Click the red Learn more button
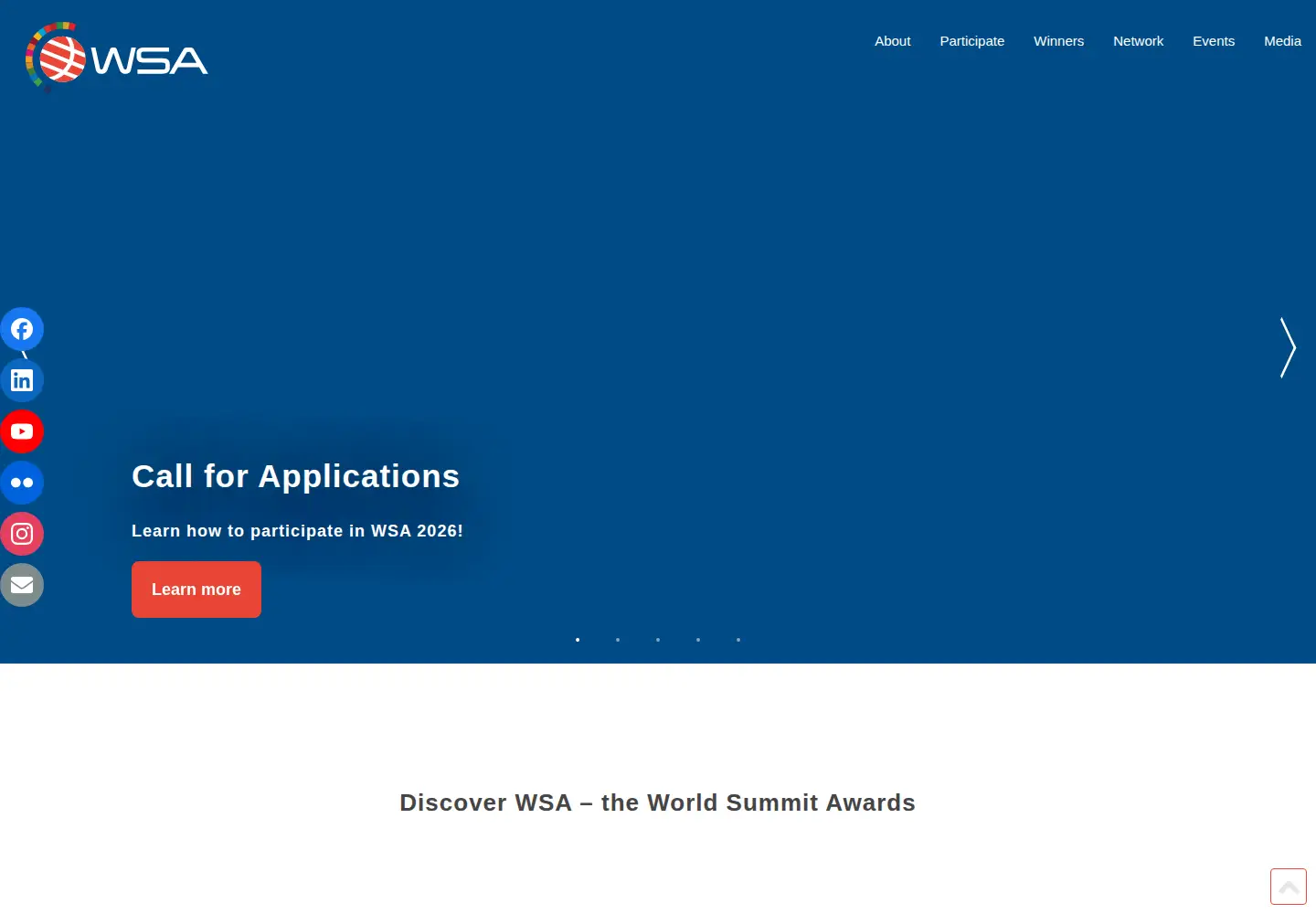The image size is (1316, 914). click(x=196, y=590)
